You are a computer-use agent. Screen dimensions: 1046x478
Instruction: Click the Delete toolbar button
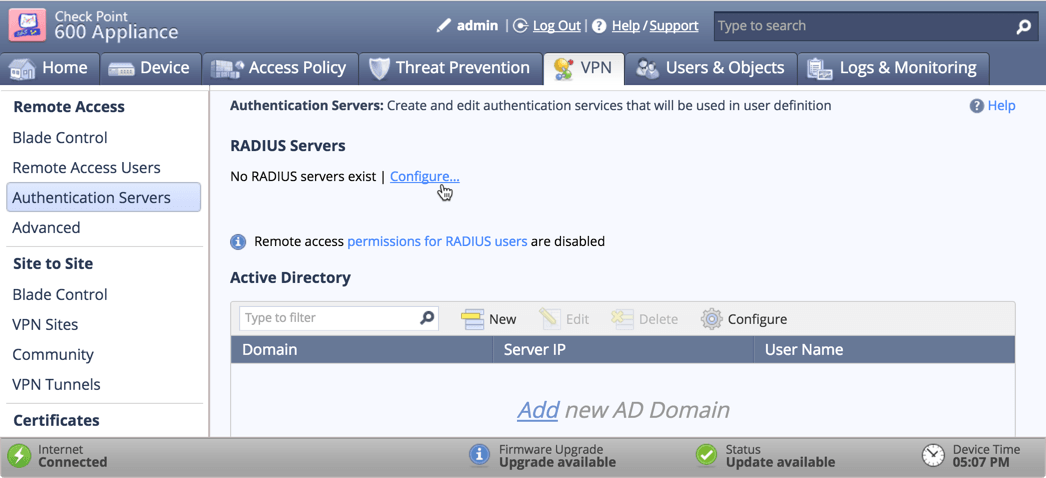(x=644, y=319)
